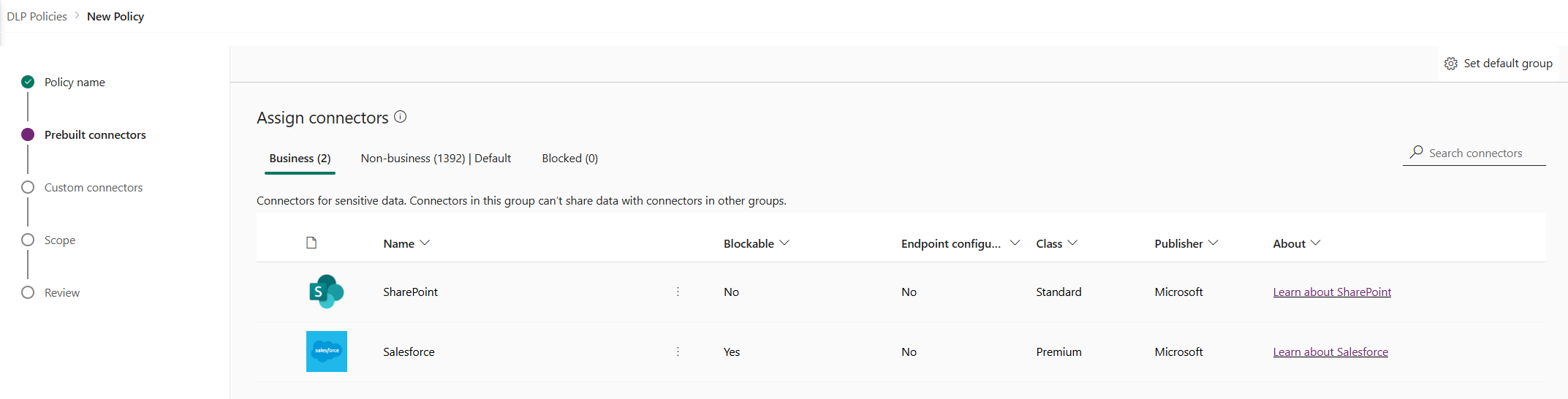The height and width of the screenshot is (399, 1568).
Task: Expand the Blockable column dropdown
Action: click(x=784, y=243)
